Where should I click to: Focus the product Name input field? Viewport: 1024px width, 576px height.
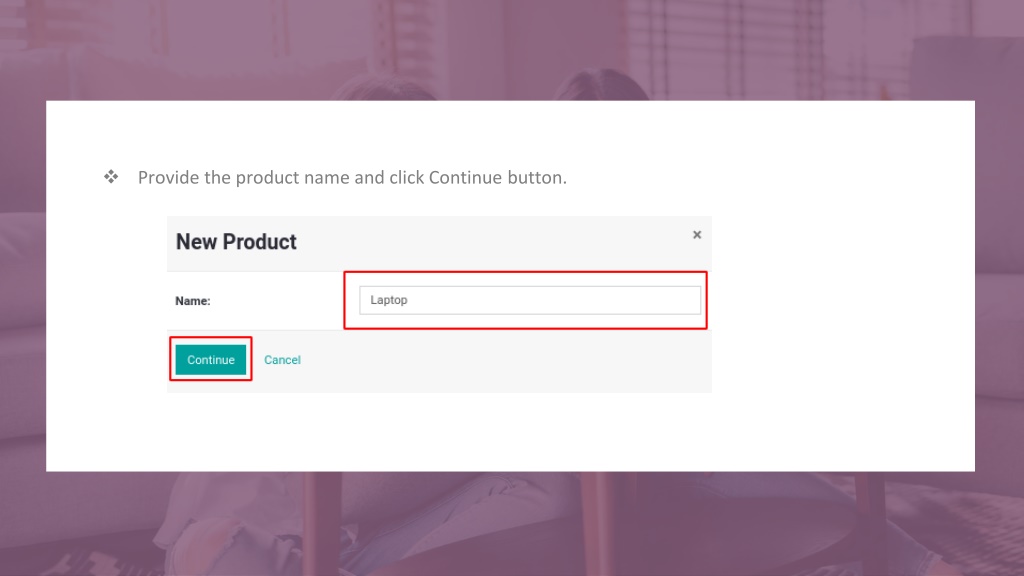(530, 300)
